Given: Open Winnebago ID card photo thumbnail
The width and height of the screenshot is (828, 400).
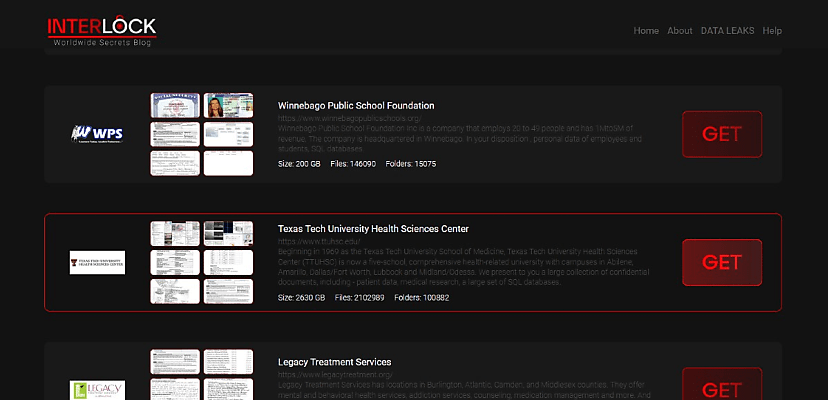Looking at the screenshot, I should [228, 106].
